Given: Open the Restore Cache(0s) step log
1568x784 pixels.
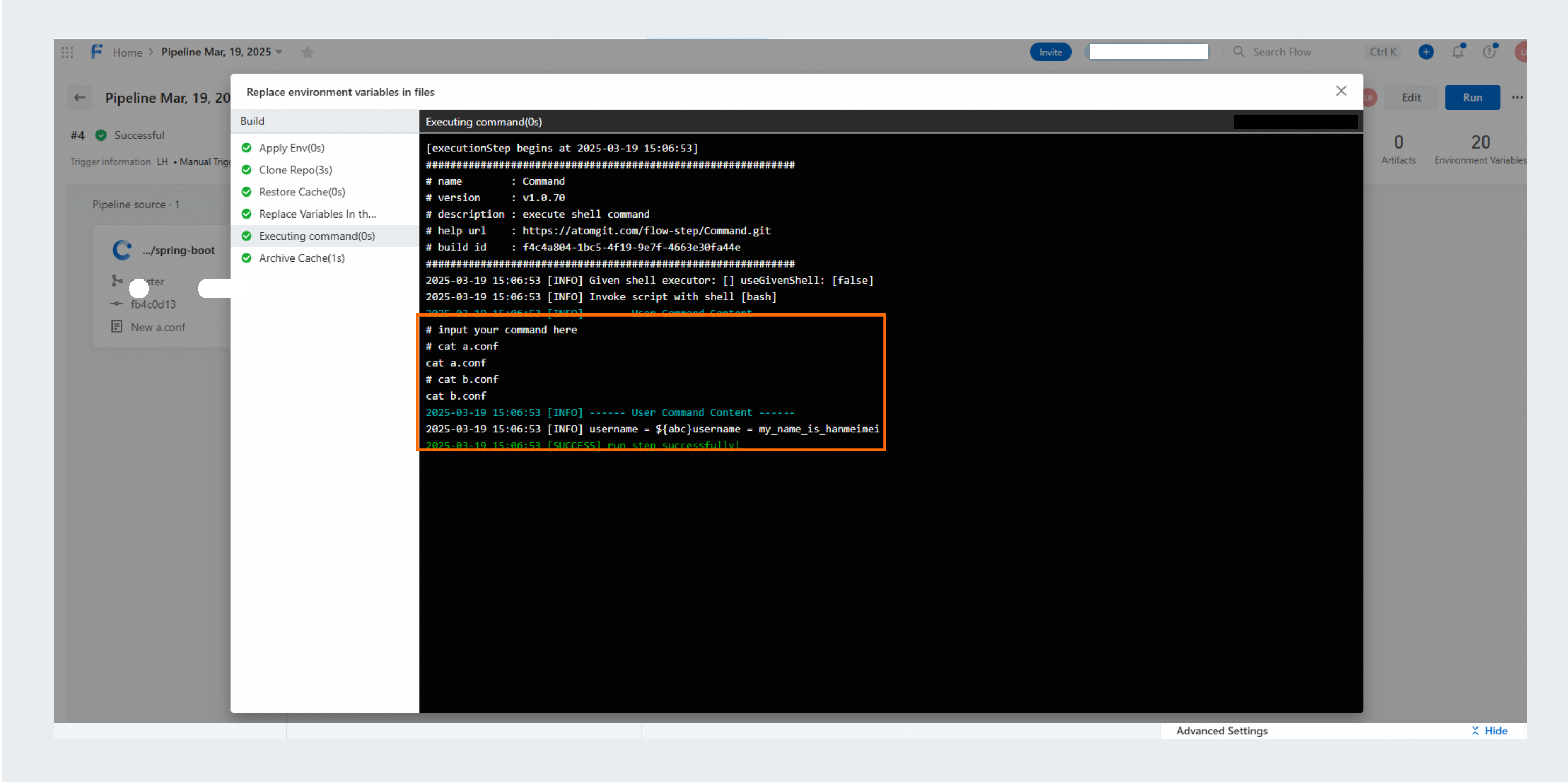Looking at the screenshot, I should [x=302, y=192].
